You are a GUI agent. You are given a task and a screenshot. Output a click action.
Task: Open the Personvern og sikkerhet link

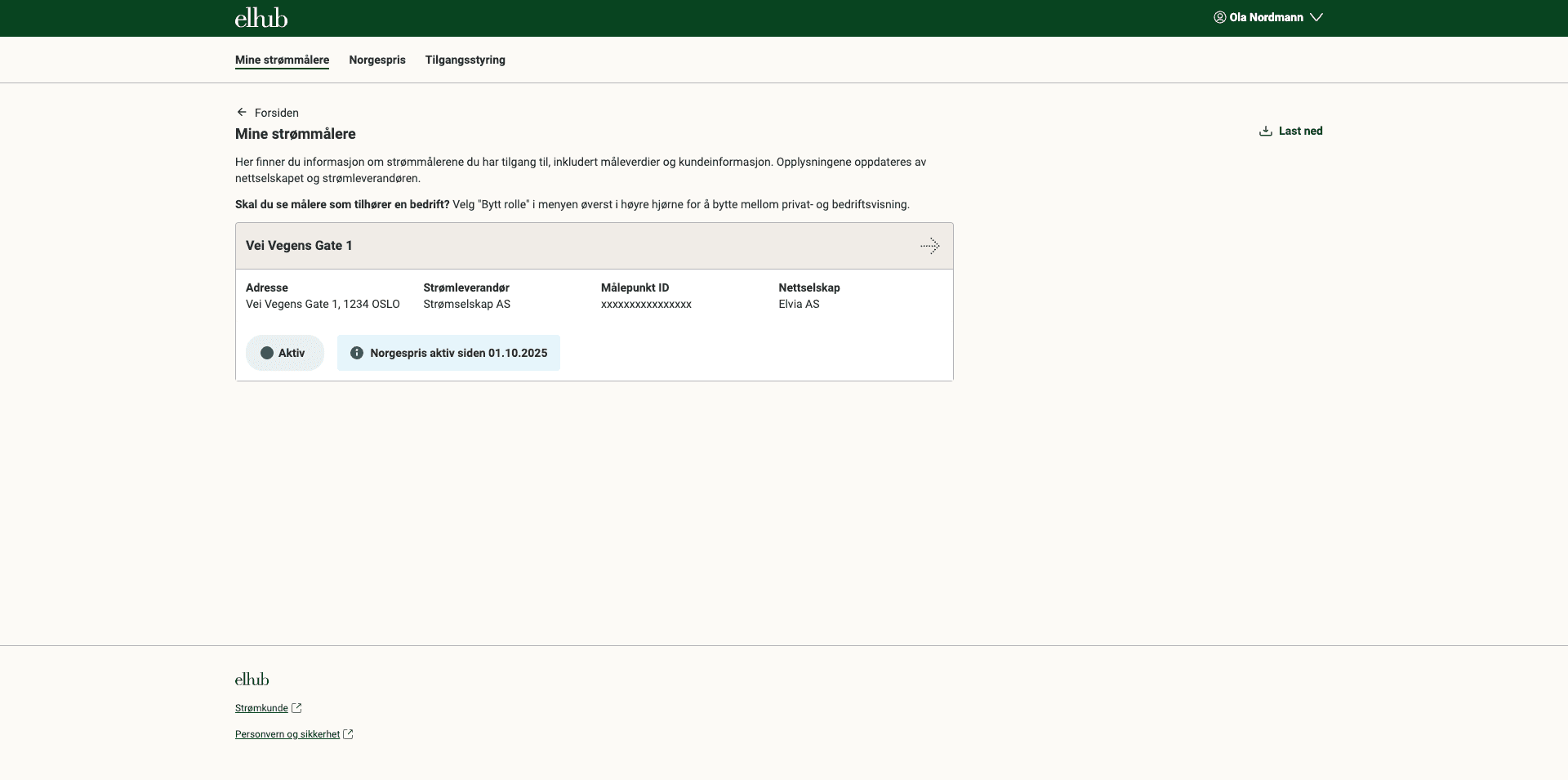287,734
